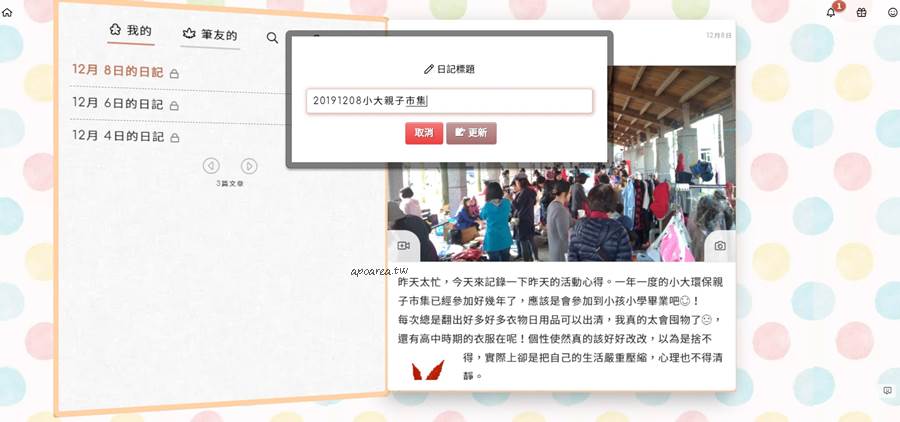Click the diary search magnifier icon

pos(272,38)
